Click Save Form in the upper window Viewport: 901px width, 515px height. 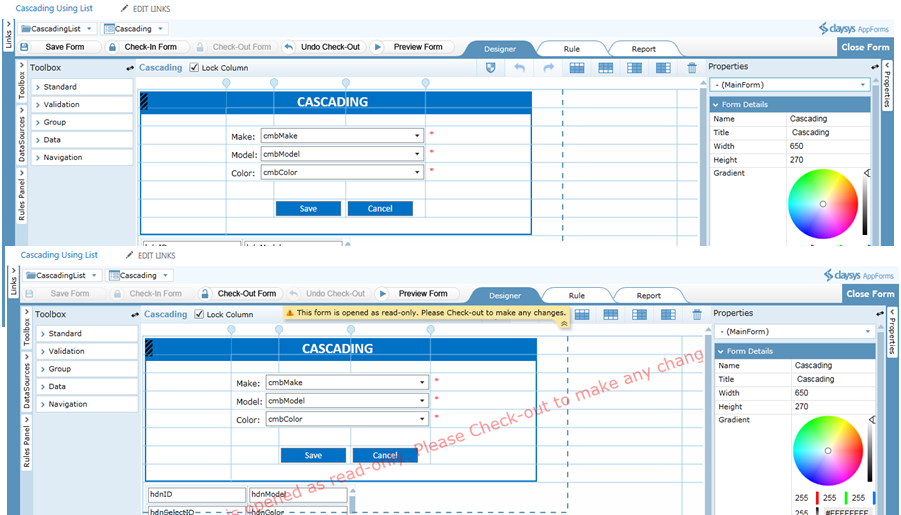60,47
